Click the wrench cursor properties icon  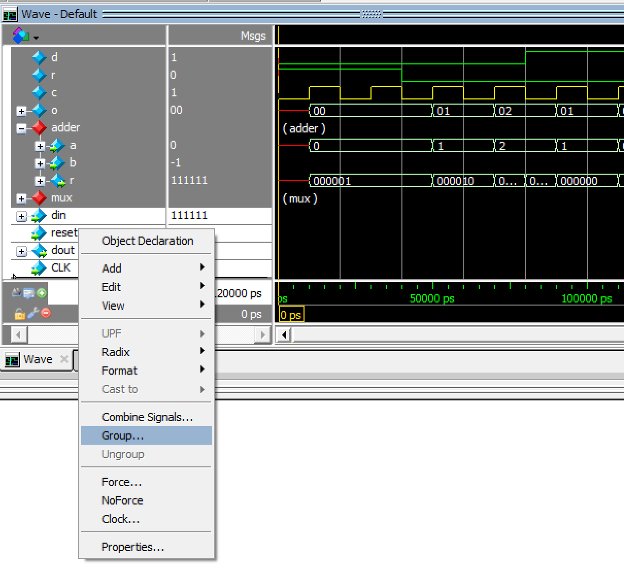pos(33,313)
